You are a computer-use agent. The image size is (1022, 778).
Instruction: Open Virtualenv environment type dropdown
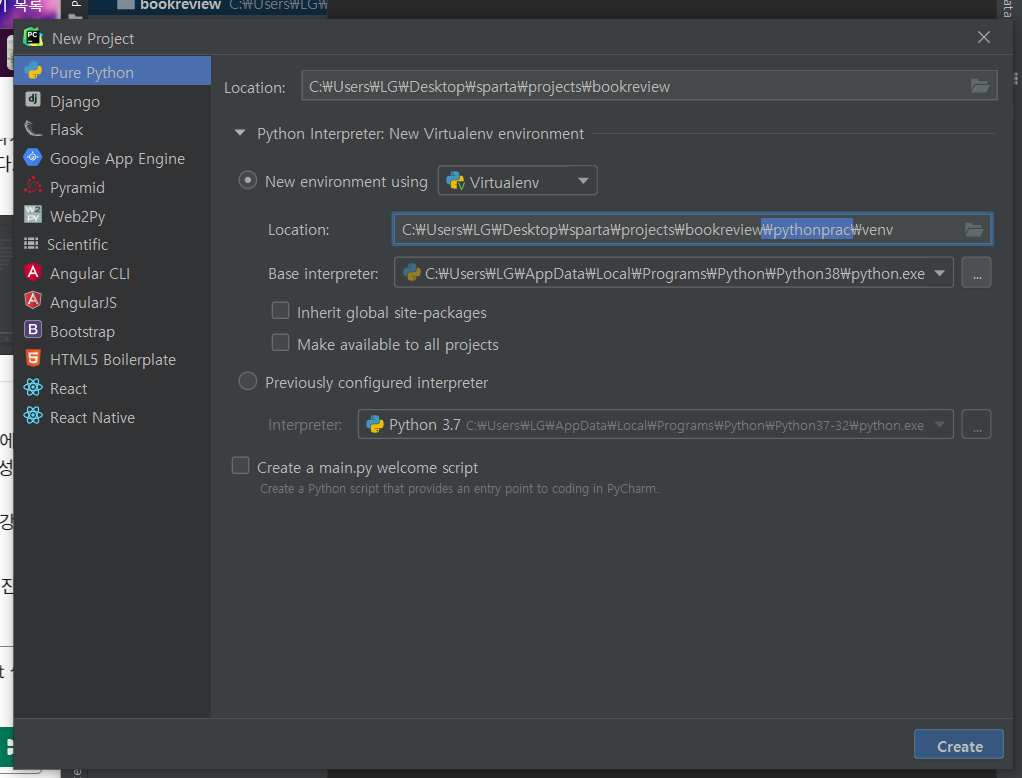coord(518,180)
